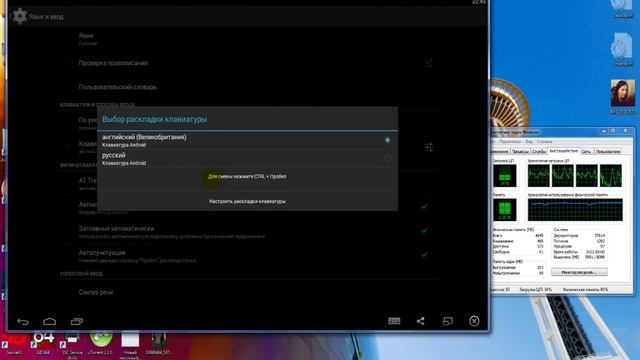Tap the Android Home navigation icon
The height and width of the screenshot is (360, 640).
point(49,322)
